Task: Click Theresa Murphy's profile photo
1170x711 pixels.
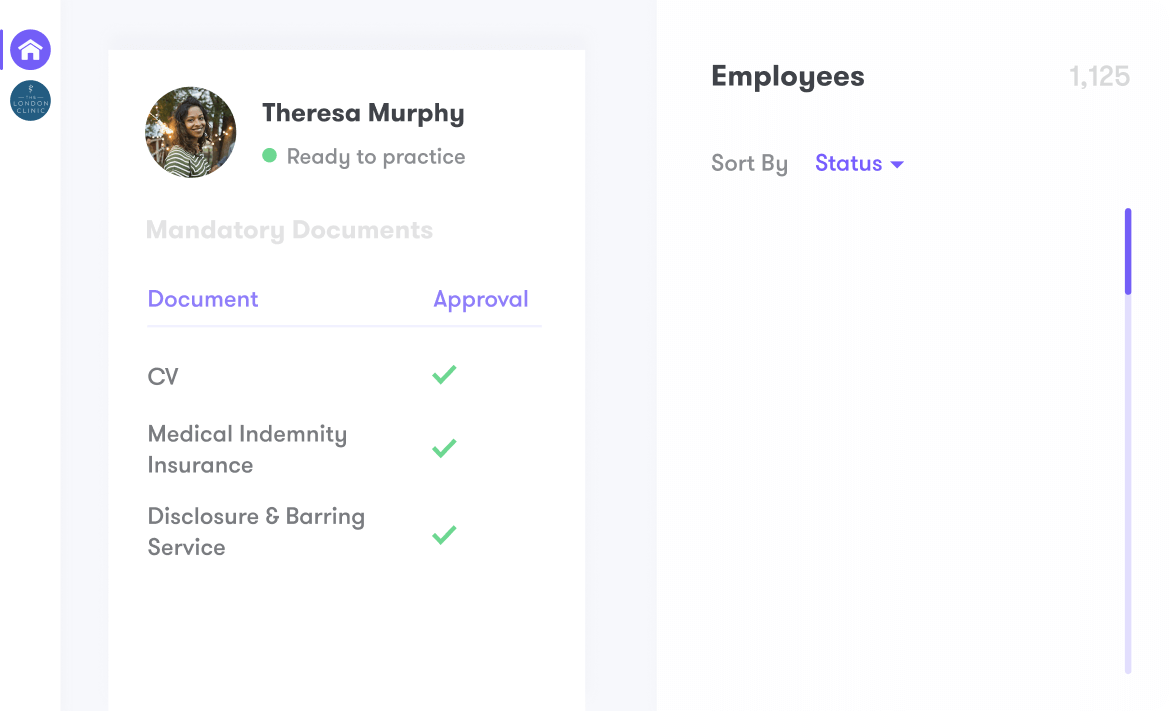Action: pyautogui.click(x=191, y=132)
